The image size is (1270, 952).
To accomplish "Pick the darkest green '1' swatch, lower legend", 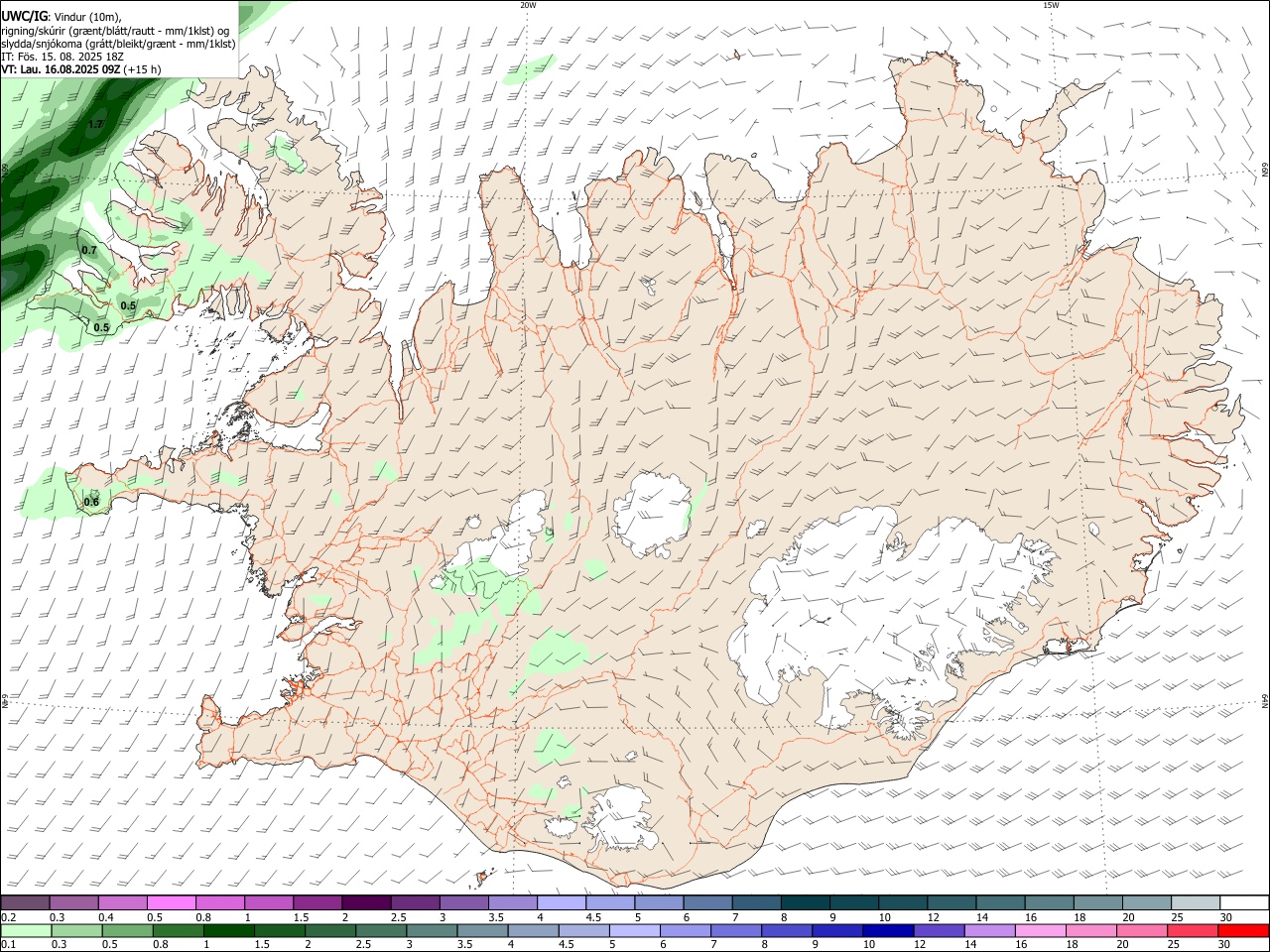I will tap(229, 931).
